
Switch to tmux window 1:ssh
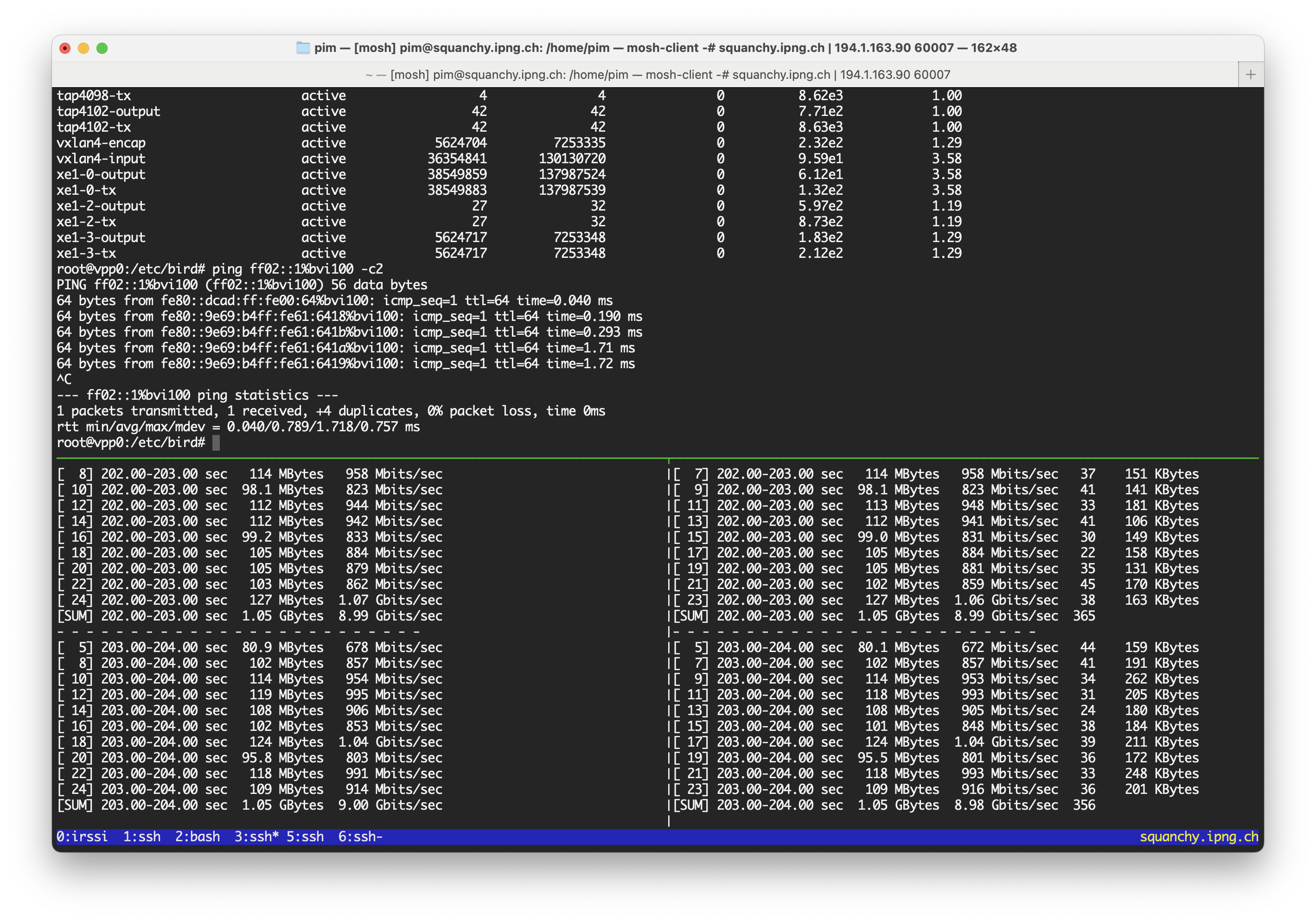click(x=141, y=836)
